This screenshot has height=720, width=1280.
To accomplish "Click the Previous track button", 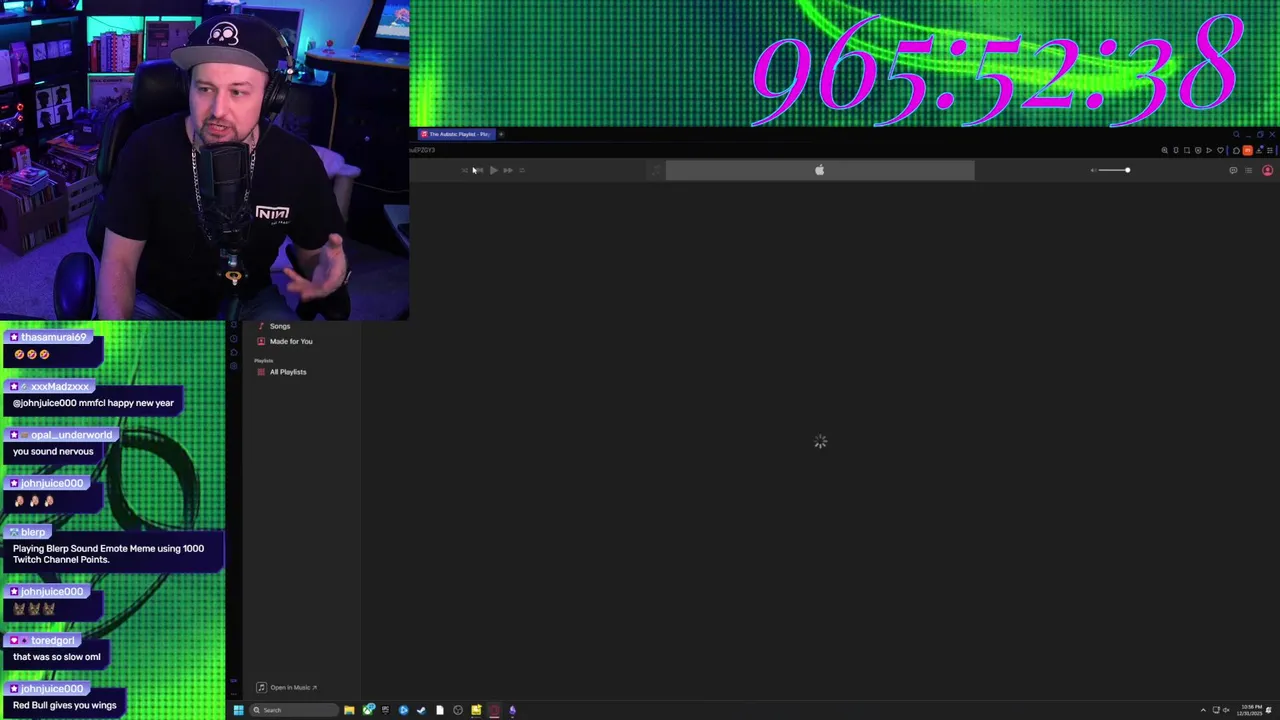I will [478, 170].
